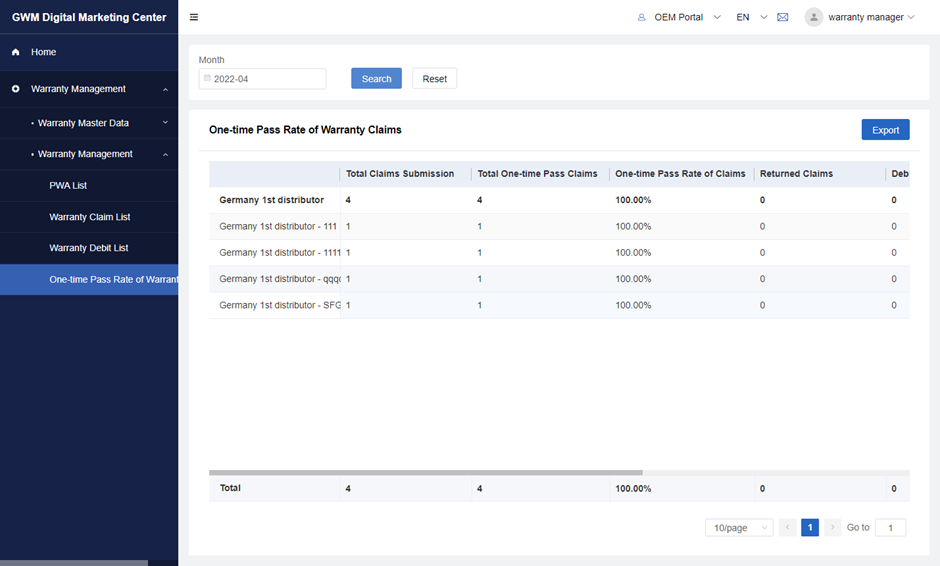
Task: Select the Germany 1st distributor - SFG row
Action: point(559,306)
